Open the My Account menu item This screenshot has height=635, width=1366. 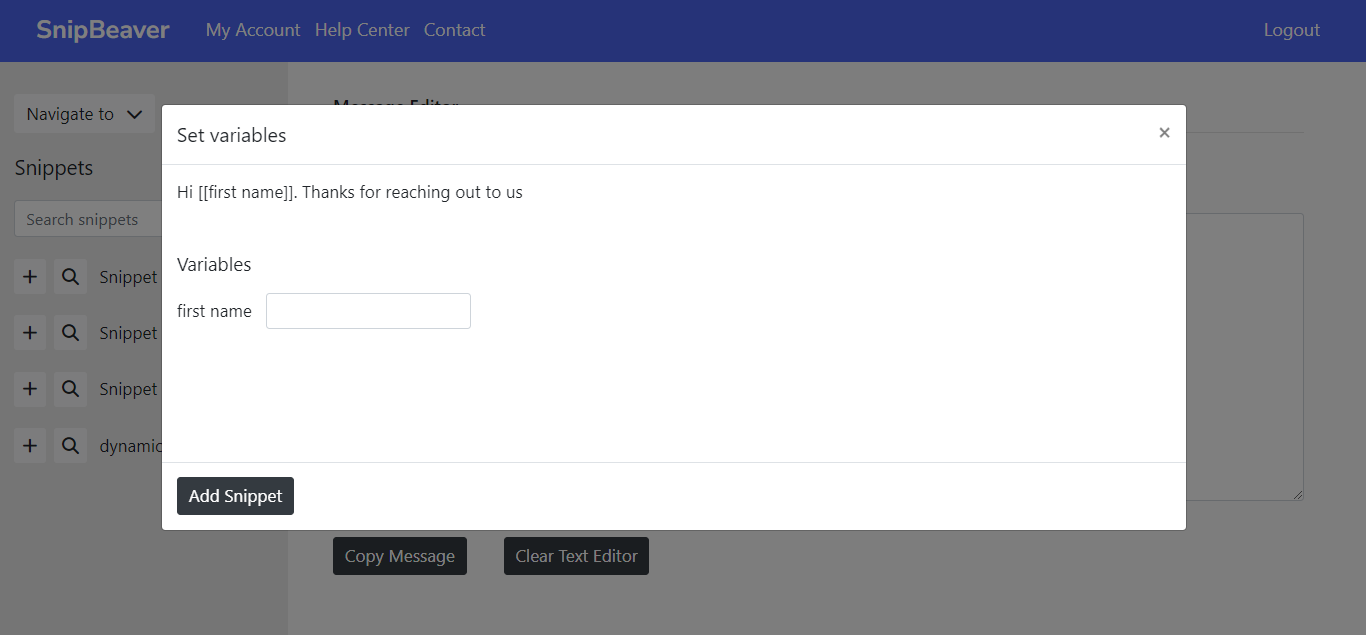[253, 30]
